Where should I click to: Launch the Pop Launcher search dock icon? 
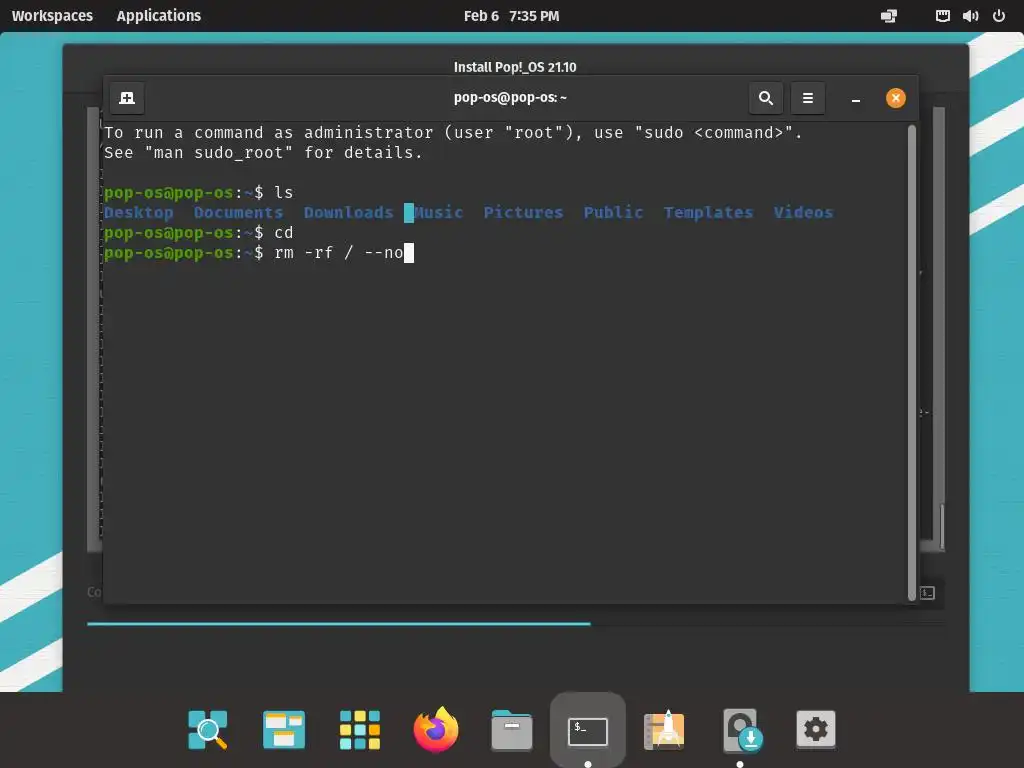(x=208, y=729)
